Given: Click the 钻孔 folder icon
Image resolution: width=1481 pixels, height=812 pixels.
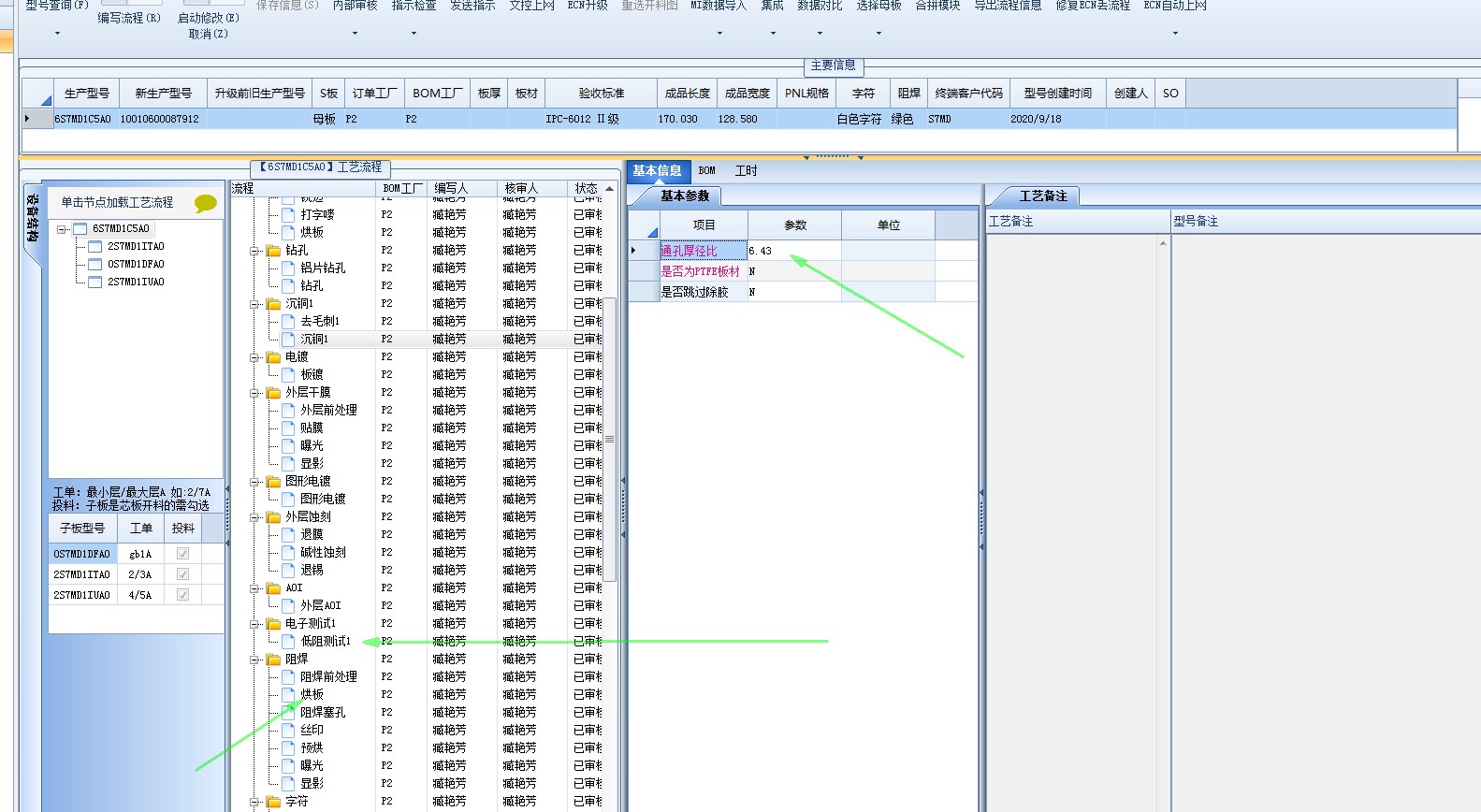Looking at the screenshot, I should click(x=273, y=251).
